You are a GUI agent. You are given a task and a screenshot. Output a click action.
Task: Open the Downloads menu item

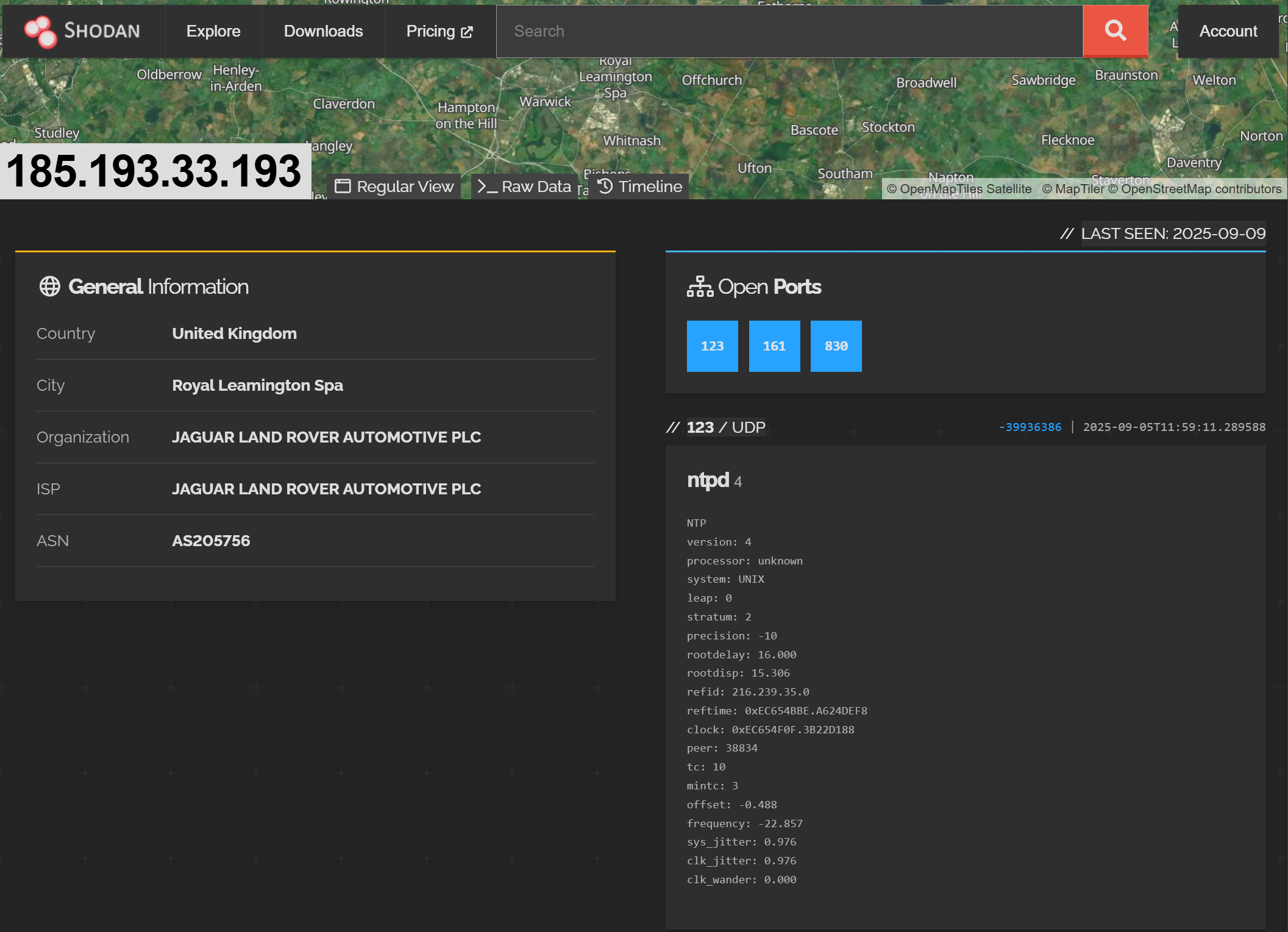(x=323, y=31)
